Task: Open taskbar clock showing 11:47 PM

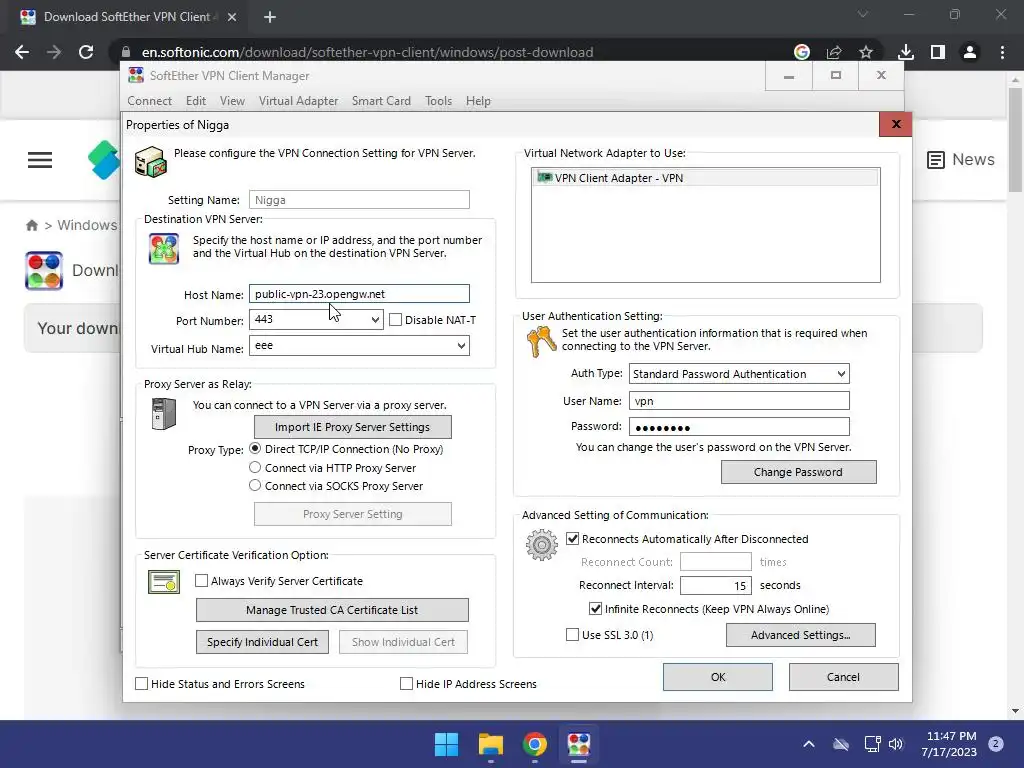Action: (952, 744)
